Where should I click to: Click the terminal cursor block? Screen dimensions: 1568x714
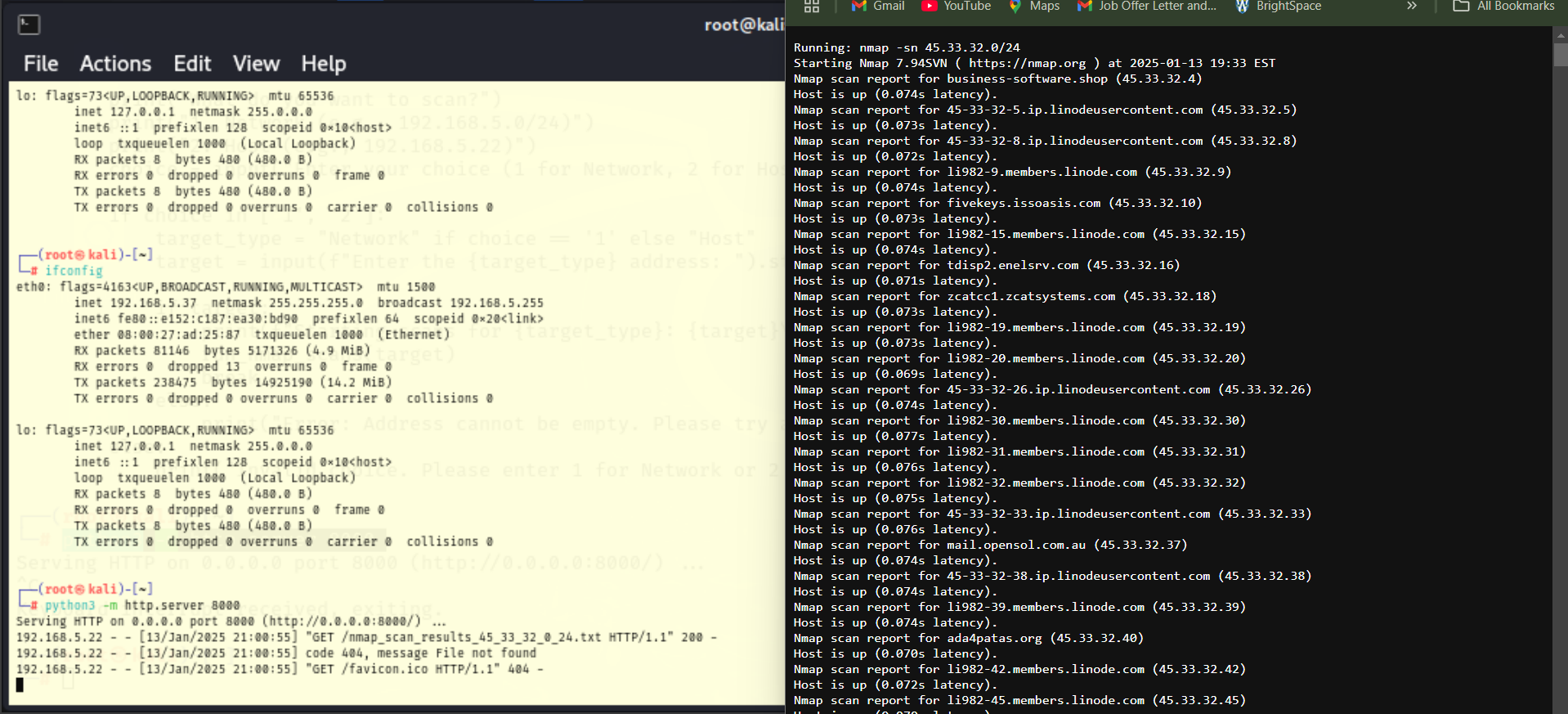pyautogui.click(x=20, y=685)
